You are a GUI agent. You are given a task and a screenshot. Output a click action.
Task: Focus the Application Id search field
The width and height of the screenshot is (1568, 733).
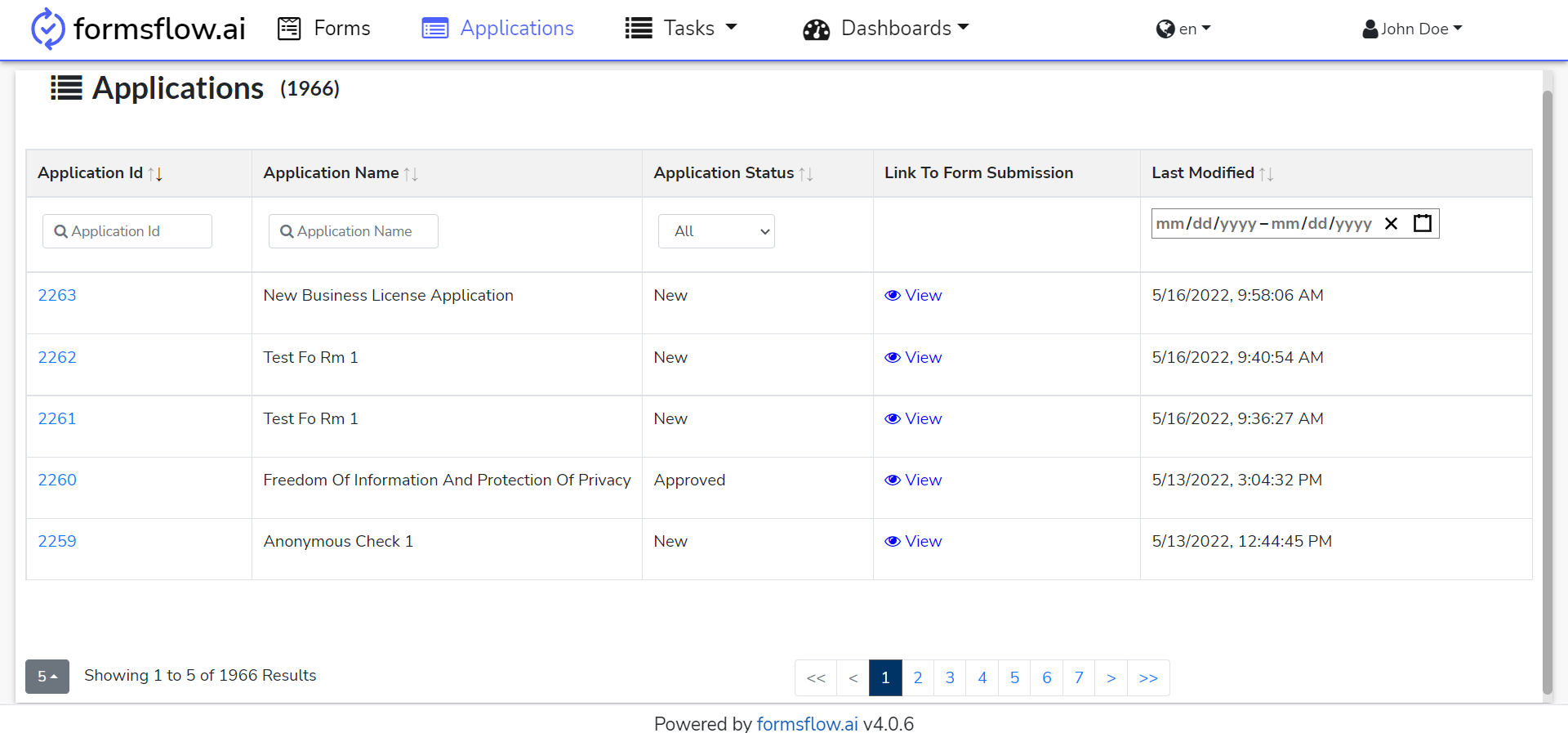click(127, 231)
